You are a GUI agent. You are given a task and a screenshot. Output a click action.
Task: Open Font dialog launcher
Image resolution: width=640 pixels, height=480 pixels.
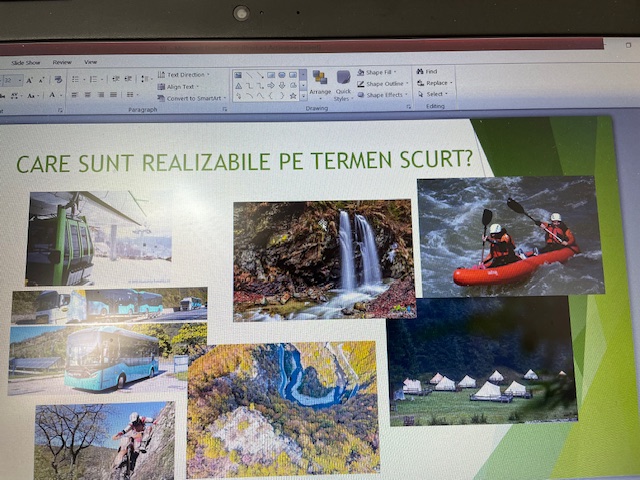60,110
